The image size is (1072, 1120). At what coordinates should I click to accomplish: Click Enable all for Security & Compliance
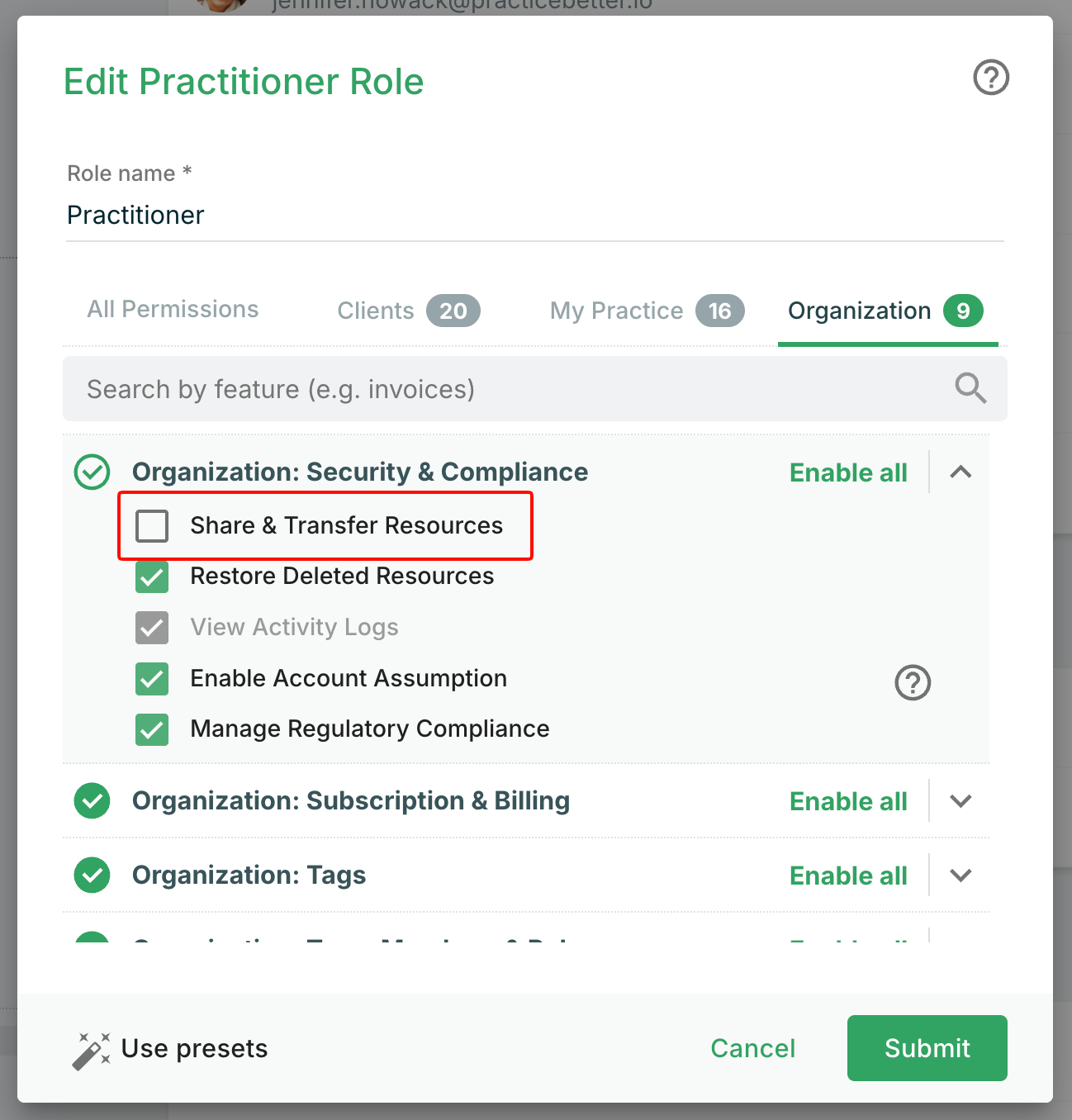(848, 472)
